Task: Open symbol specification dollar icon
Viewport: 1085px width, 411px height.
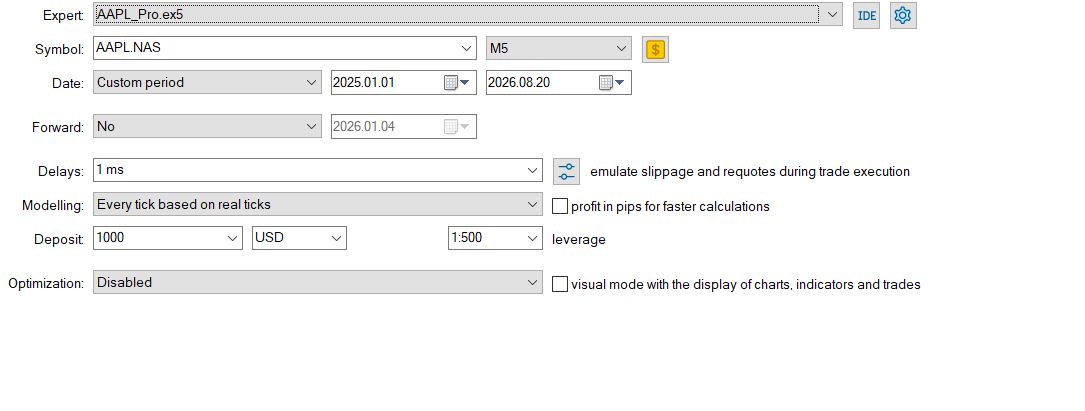Action: click(x=655, y=49)
